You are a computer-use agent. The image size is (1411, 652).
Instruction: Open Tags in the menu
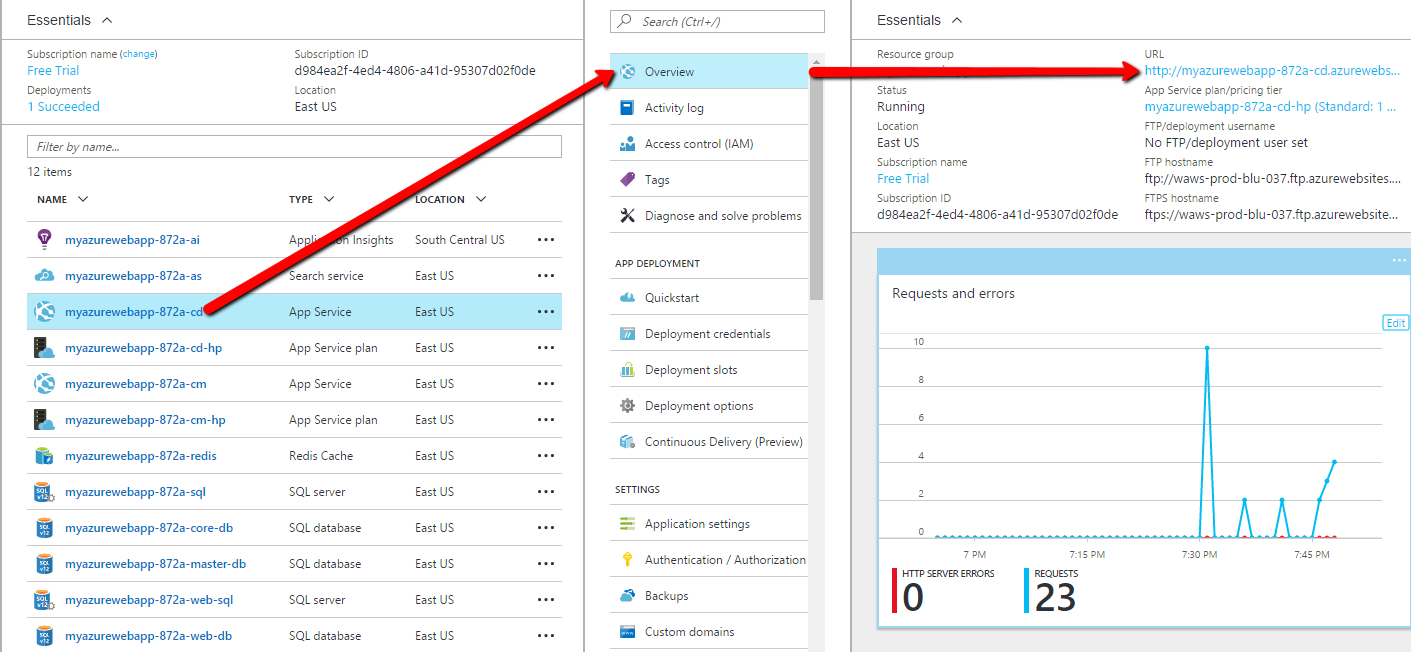(x=709, y=180)
